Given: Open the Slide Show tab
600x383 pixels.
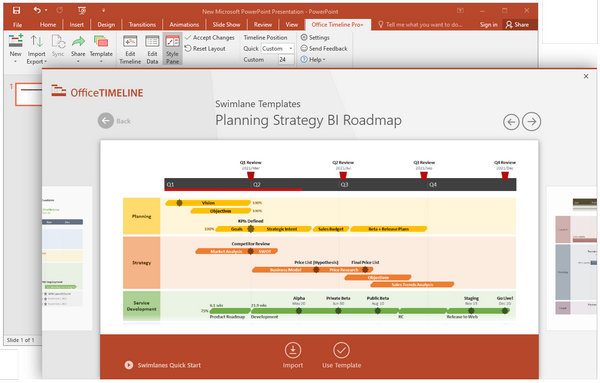Looking at the screenshot, I should [x=226, y=24].
